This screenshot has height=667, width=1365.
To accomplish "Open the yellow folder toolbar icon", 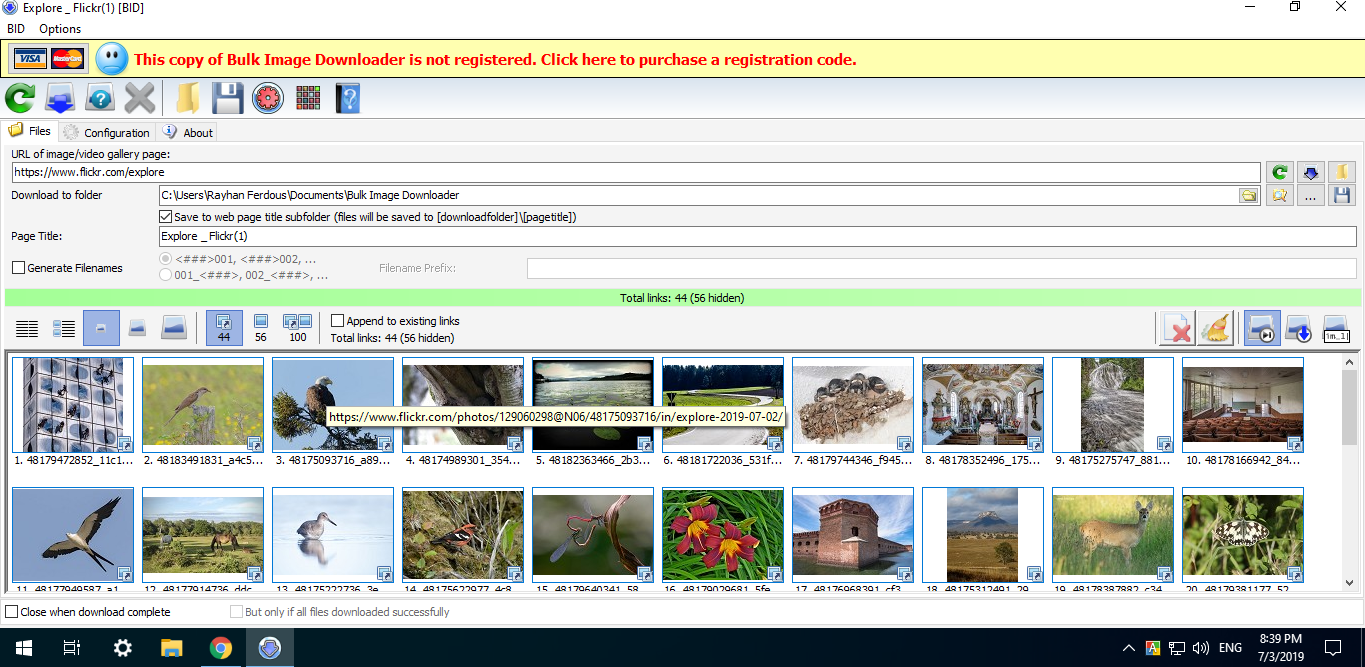I will point(187,98).
